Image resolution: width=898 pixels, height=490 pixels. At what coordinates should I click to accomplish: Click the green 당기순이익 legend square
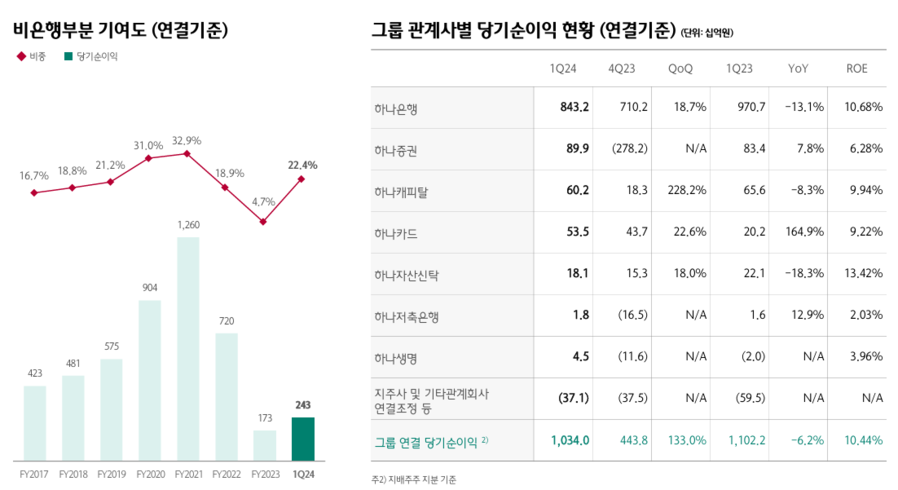(x=67, y=57)
